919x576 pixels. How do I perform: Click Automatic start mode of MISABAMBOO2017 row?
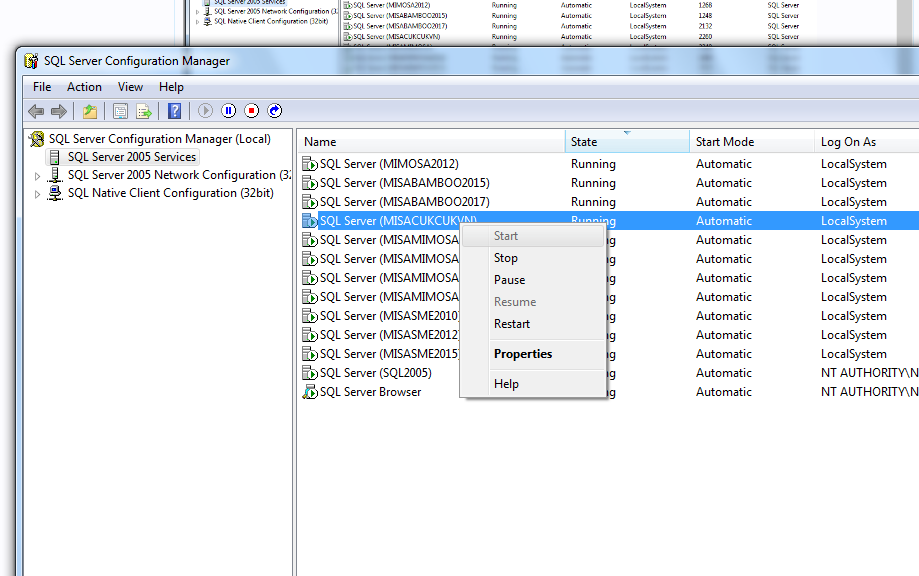pos(724,202)
